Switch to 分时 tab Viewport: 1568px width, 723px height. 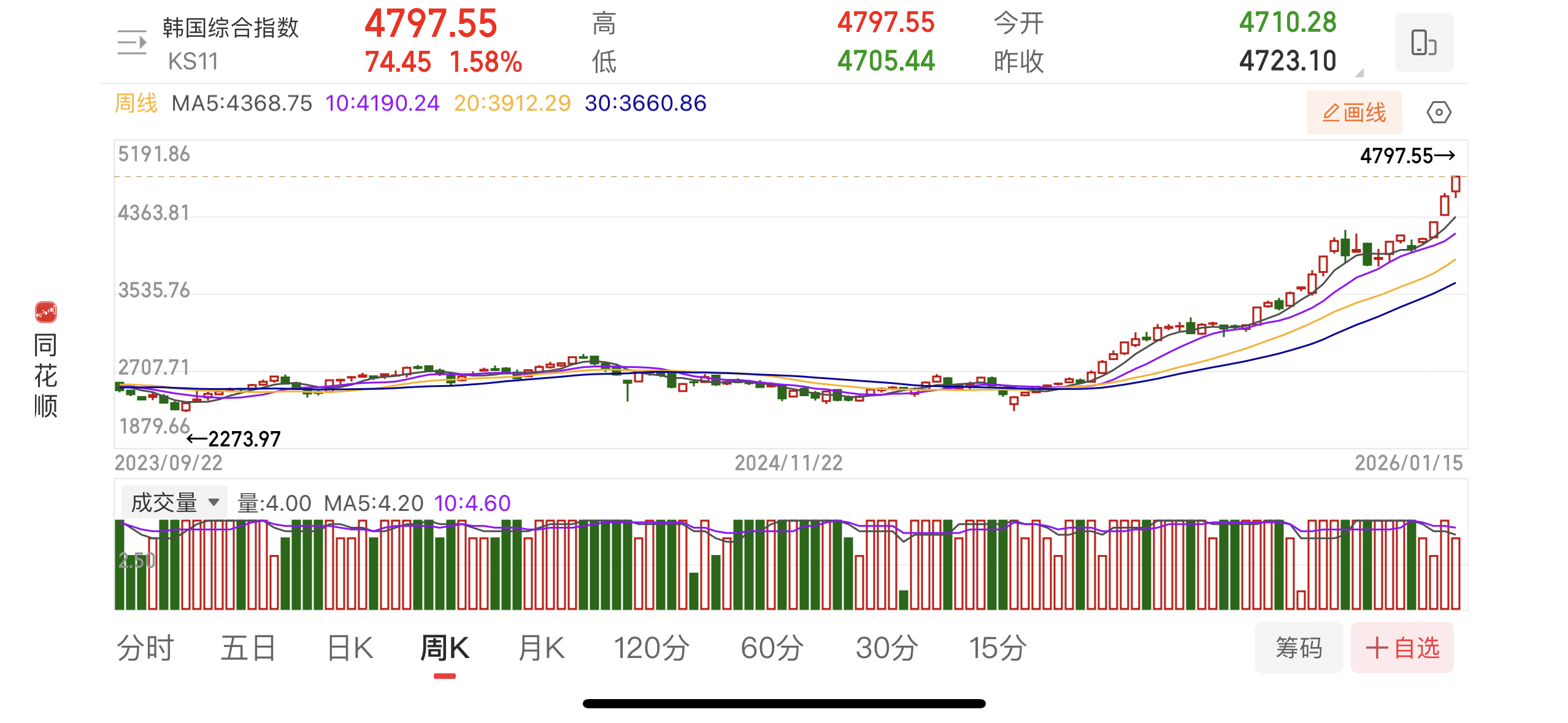coord(145,648)
